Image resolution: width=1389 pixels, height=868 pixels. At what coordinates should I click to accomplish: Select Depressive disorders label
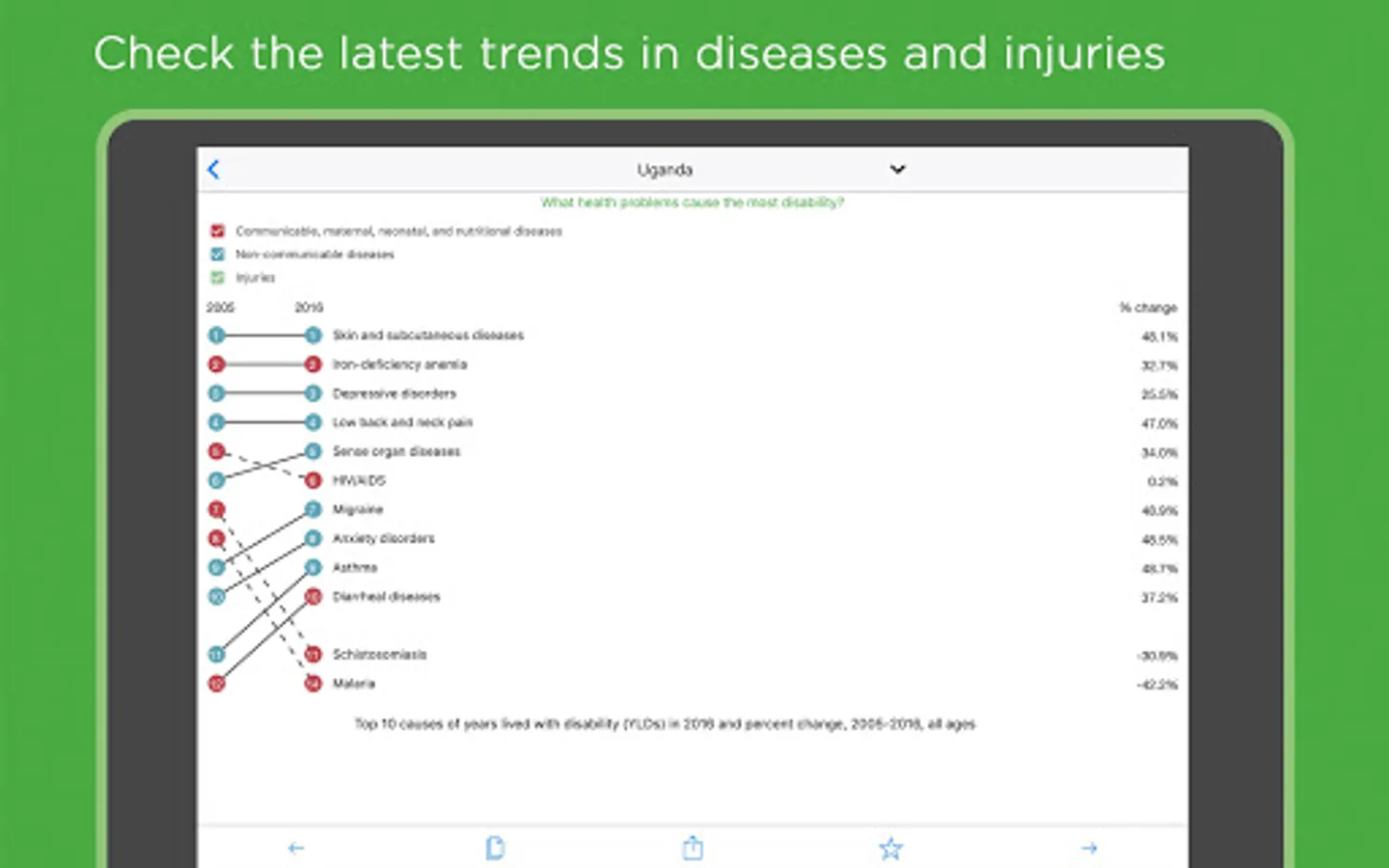395,393
